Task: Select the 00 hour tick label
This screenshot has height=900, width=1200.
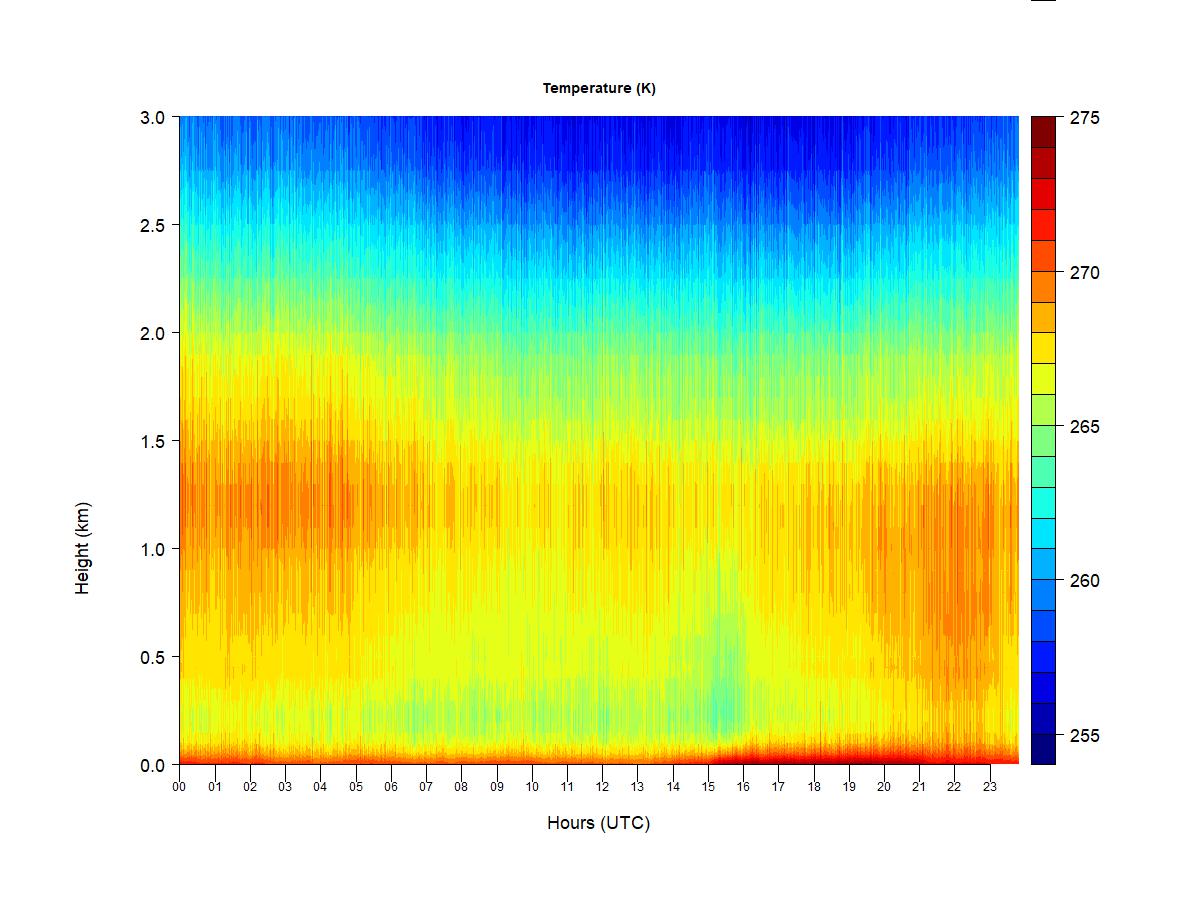Action: [x=180, y=787]
